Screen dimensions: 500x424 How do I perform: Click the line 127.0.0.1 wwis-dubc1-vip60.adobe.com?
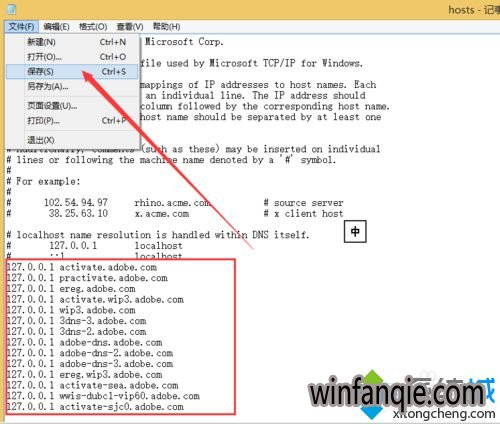(103, 396)
